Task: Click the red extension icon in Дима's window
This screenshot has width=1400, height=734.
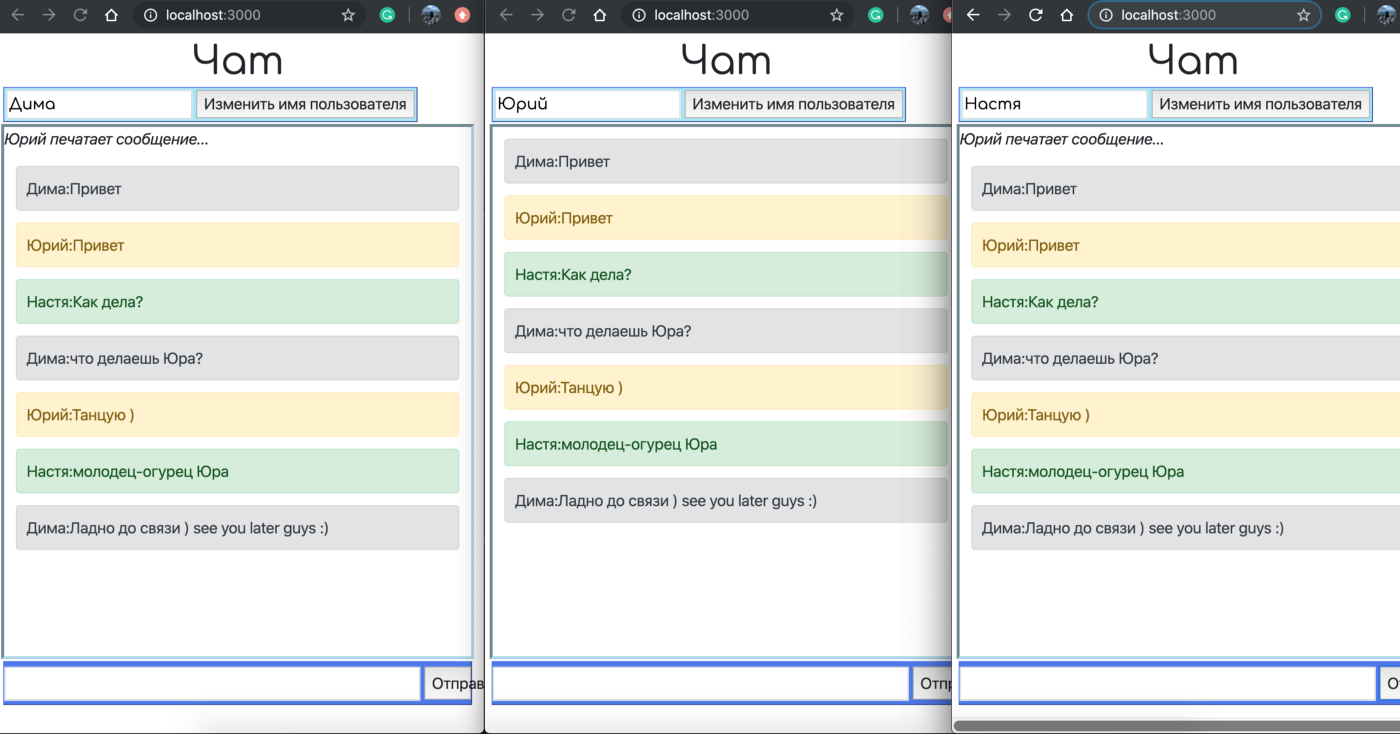Action: click(x=462, y=15)
